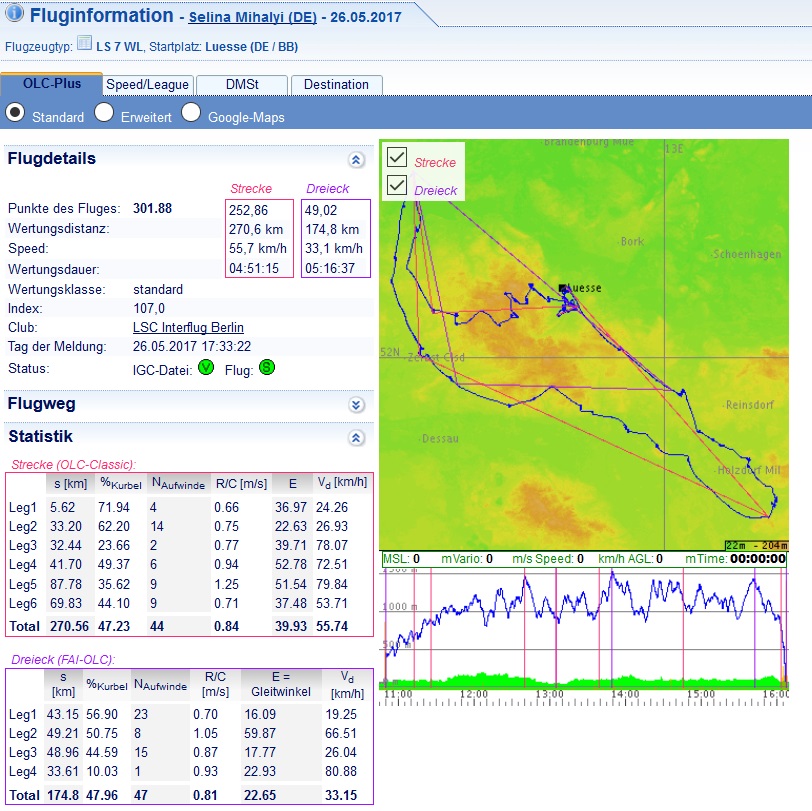Image resolution: width=812 pixels, height=811 pixels.
Task: Uncheck the Dreieck map overlay checkbox
Action: 397,186
